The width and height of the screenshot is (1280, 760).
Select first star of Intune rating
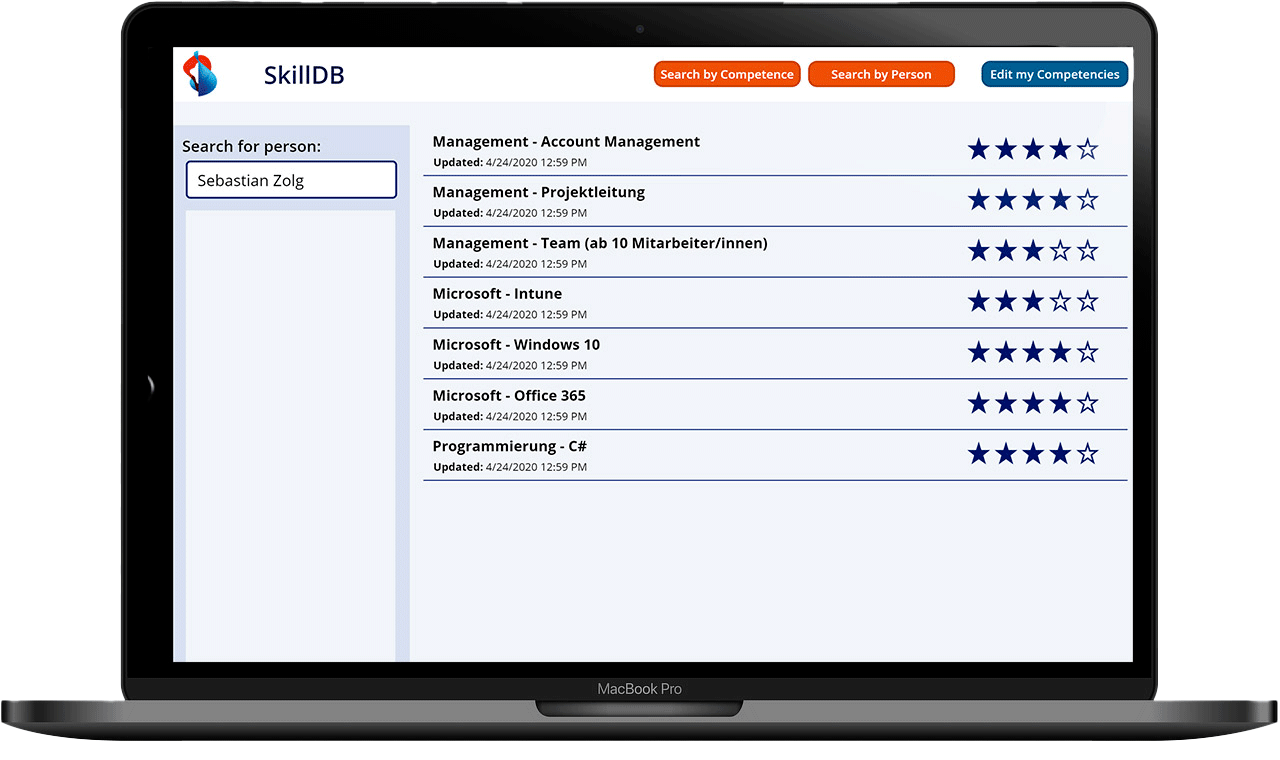978,302
